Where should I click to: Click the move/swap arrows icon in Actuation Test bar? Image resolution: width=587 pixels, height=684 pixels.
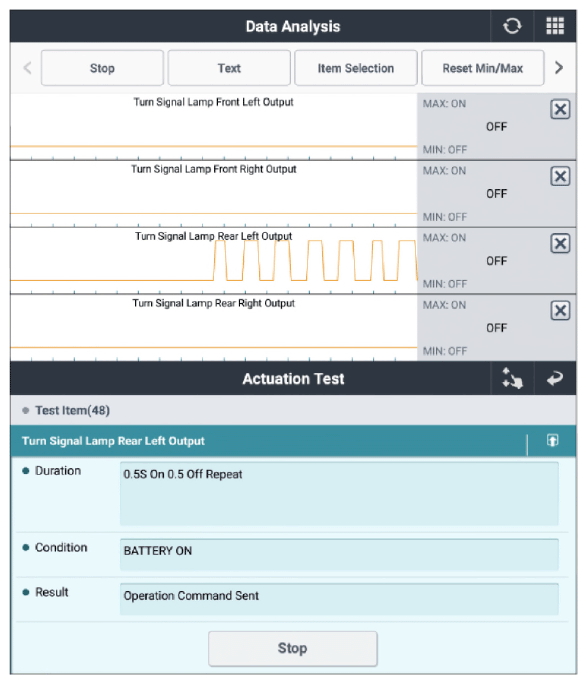(512, 378)
